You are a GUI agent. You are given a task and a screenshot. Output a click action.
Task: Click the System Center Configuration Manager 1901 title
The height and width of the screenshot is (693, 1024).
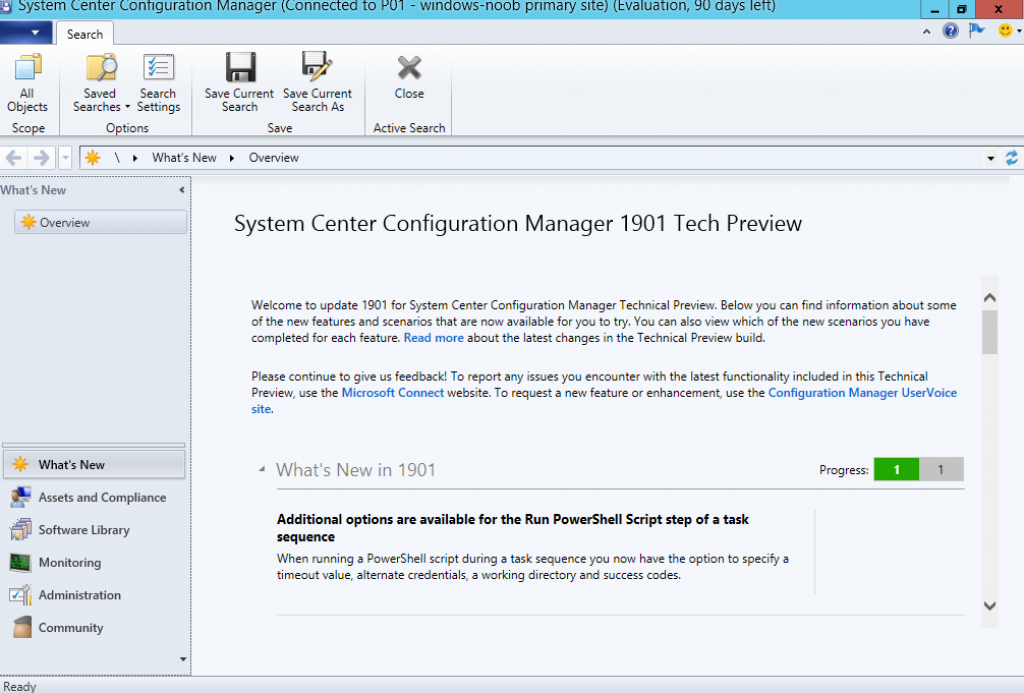[x=518, y=223]
